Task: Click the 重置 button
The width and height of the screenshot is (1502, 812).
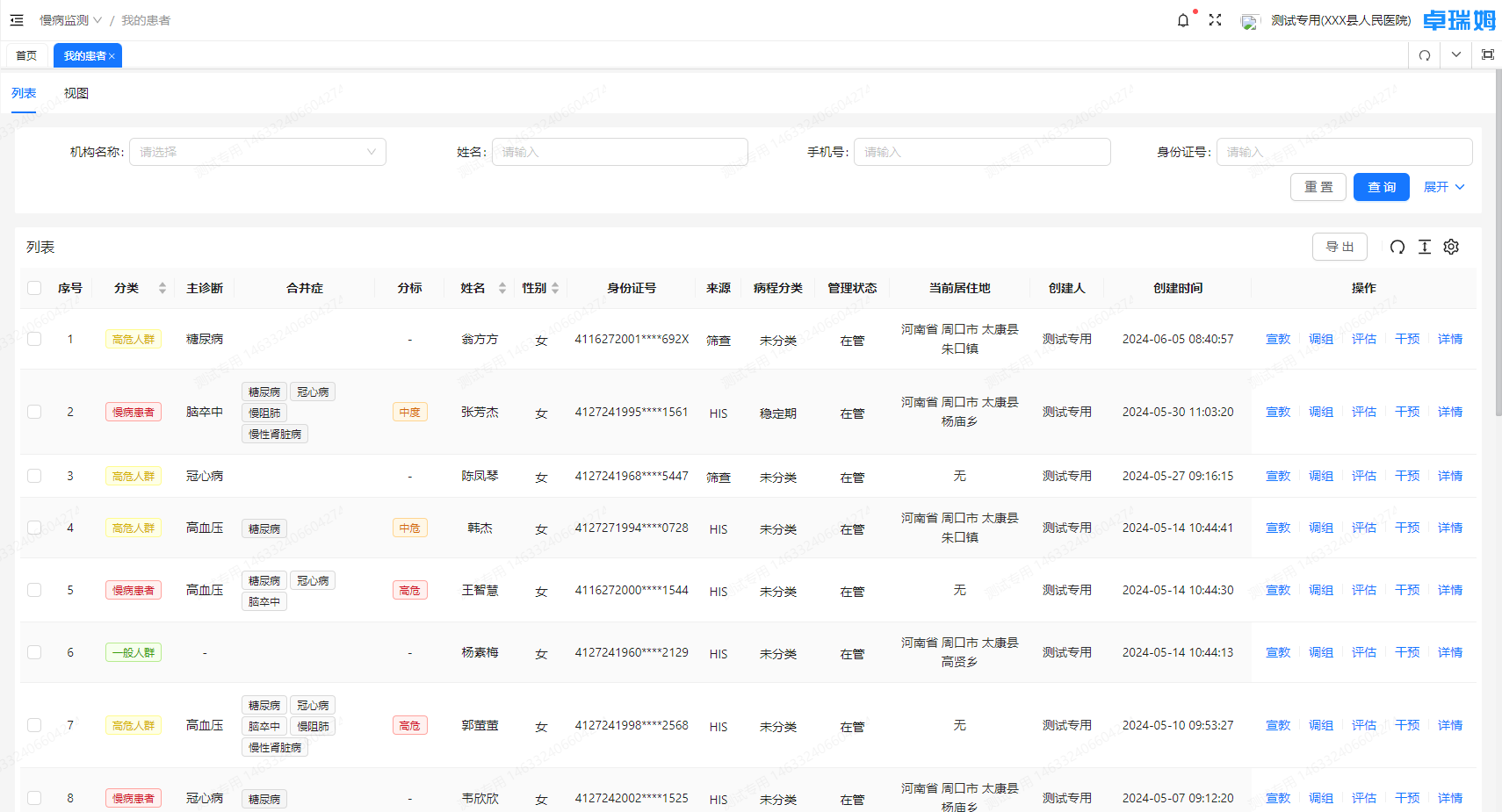Action: [1318, 187]
